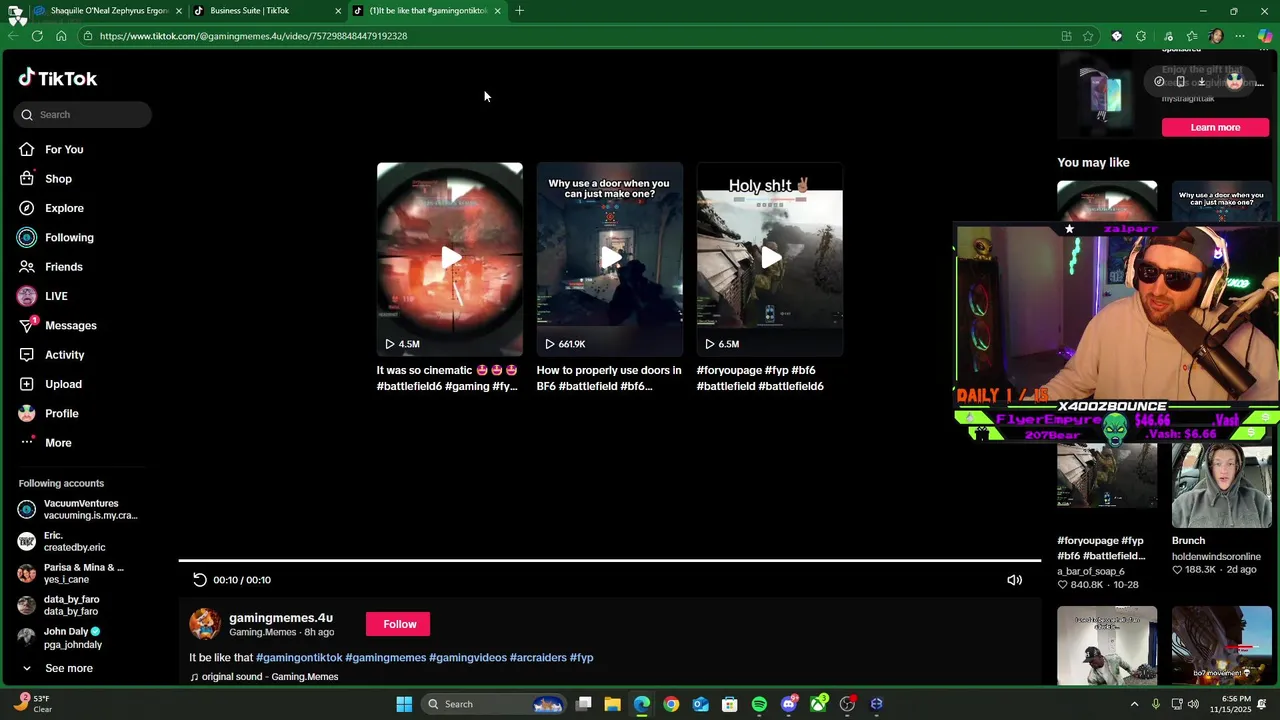Open Copilot in the browser toolbar

click(x=1265, y=36)
